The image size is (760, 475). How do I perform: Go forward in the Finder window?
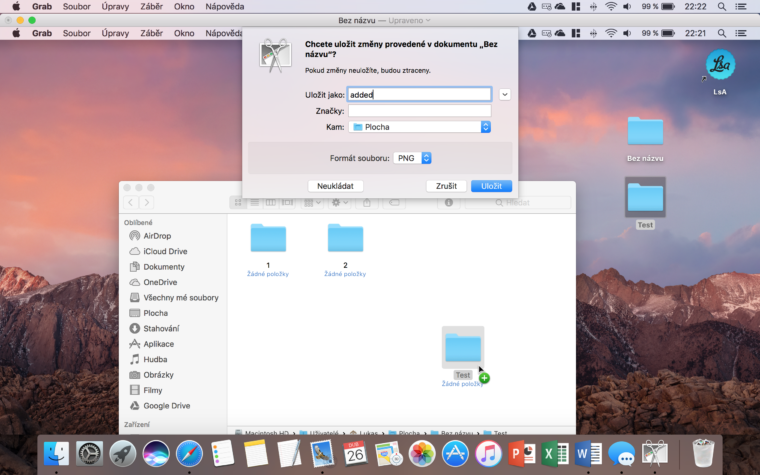point(146,203)
